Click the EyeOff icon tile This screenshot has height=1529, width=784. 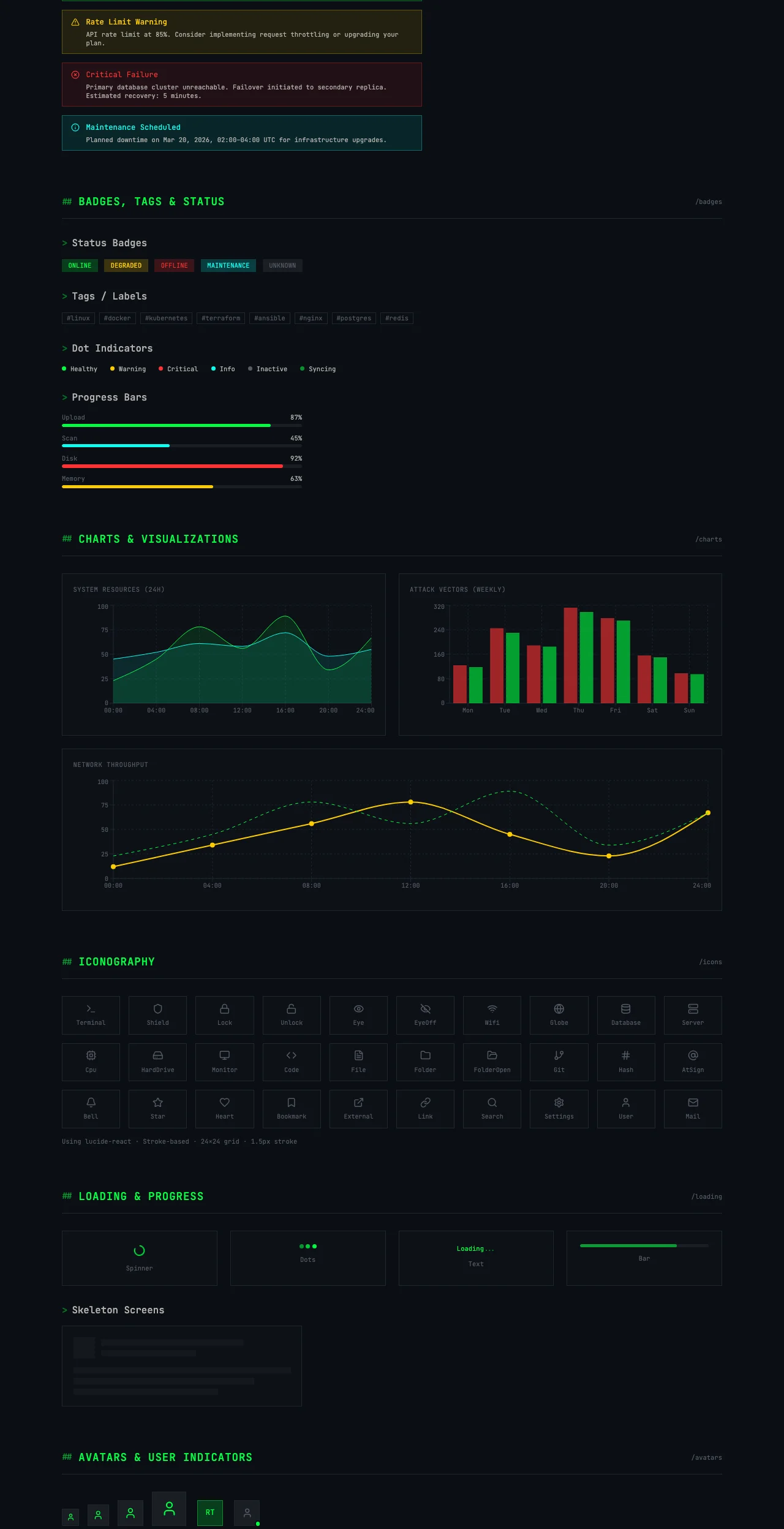pyautogui.click(x=425, y=1015)
